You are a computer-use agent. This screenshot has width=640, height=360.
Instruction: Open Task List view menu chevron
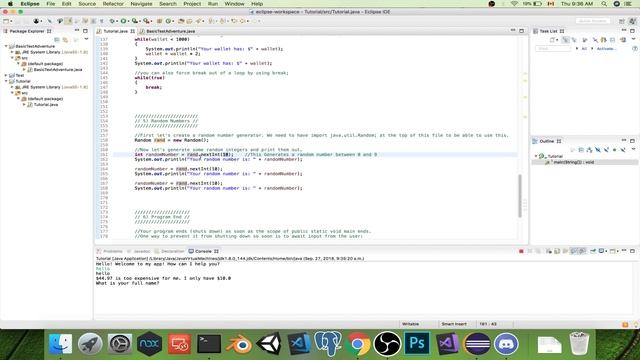(x=633, y=39)
